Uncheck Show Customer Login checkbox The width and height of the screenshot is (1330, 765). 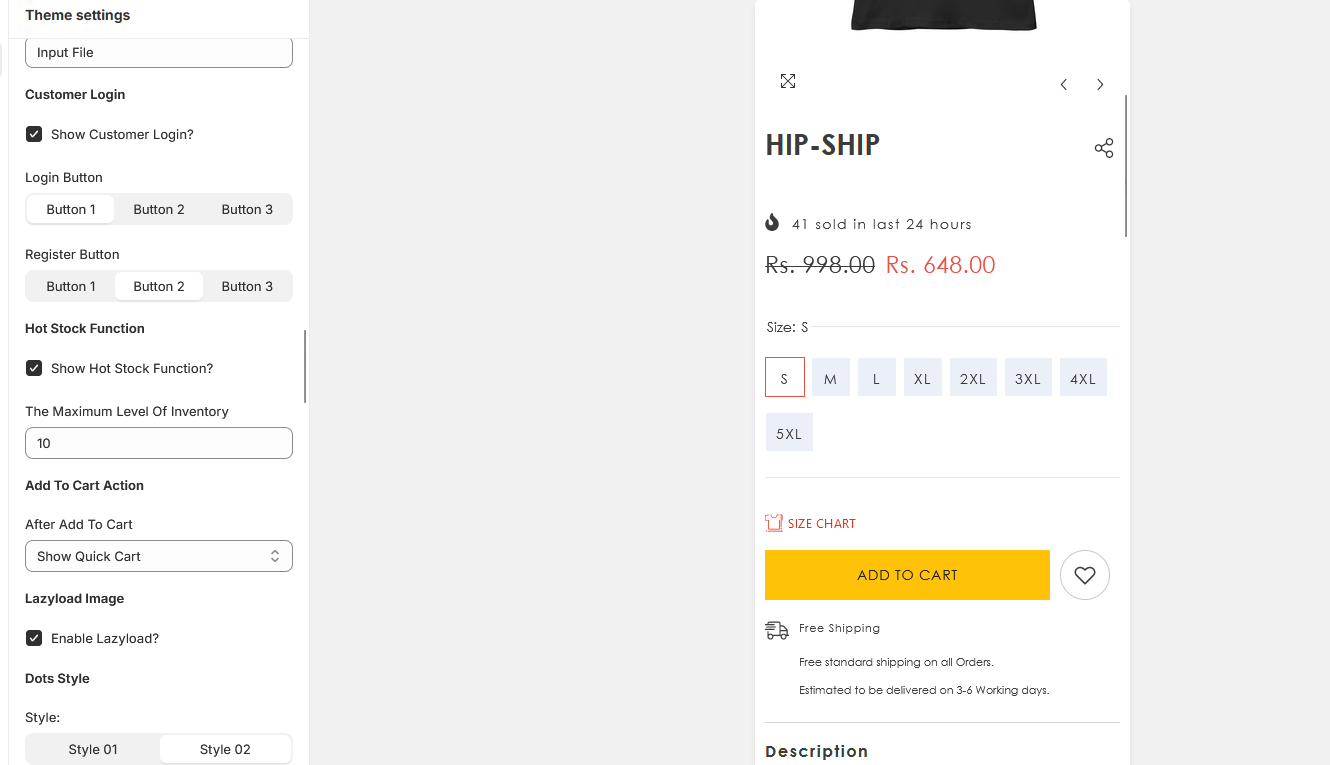click(x=34, y=134)
